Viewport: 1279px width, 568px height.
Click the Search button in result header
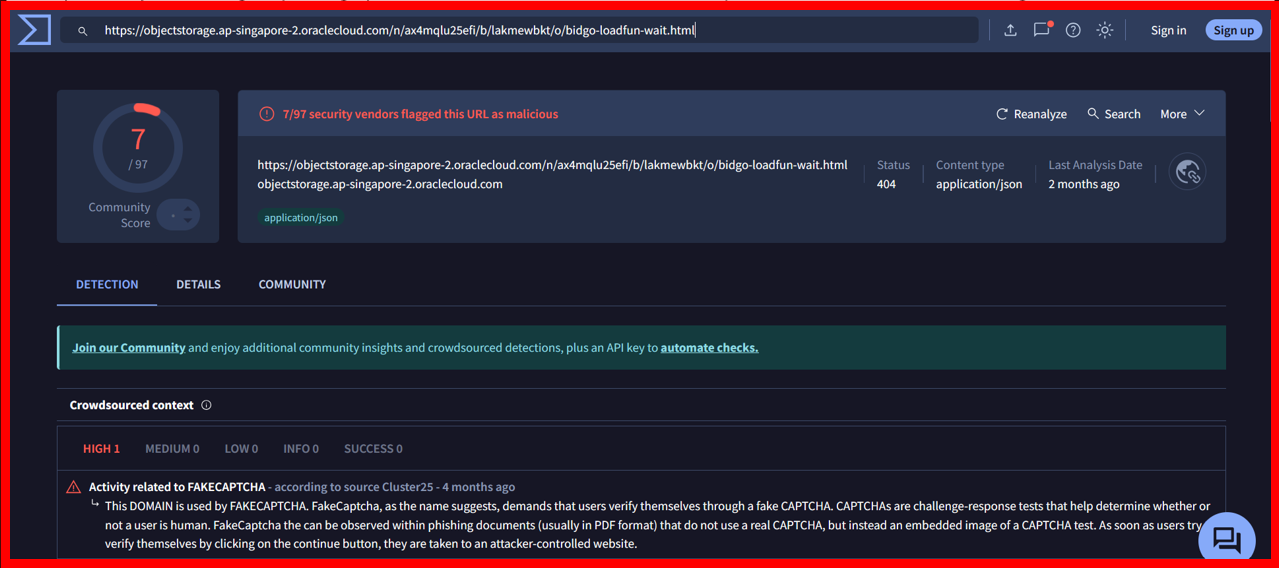click(1114, 114)
